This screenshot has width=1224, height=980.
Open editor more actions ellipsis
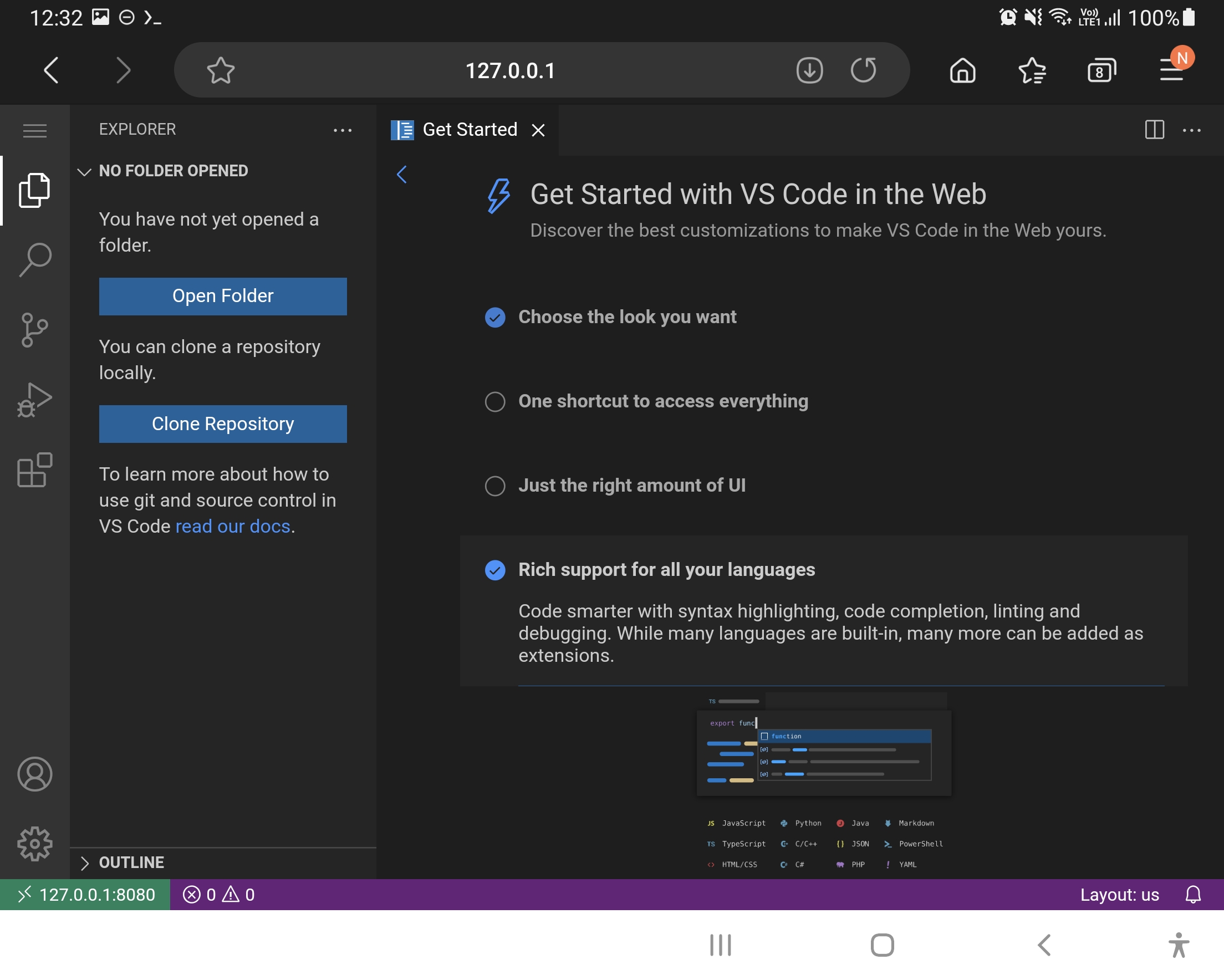(1191, 130)
